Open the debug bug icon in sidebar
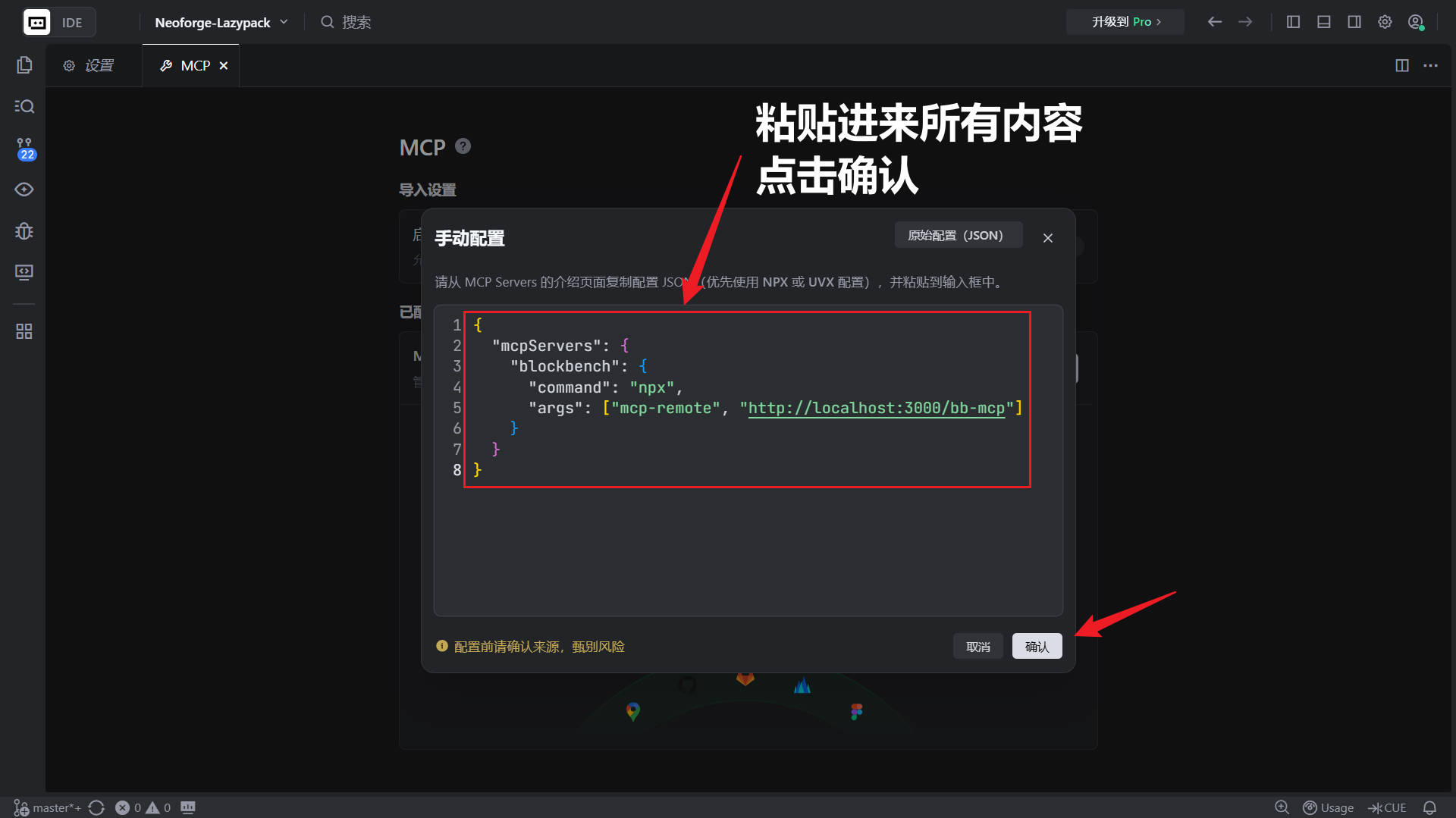Viewport: 1456px width, 818px height. [x=24, y=230]
